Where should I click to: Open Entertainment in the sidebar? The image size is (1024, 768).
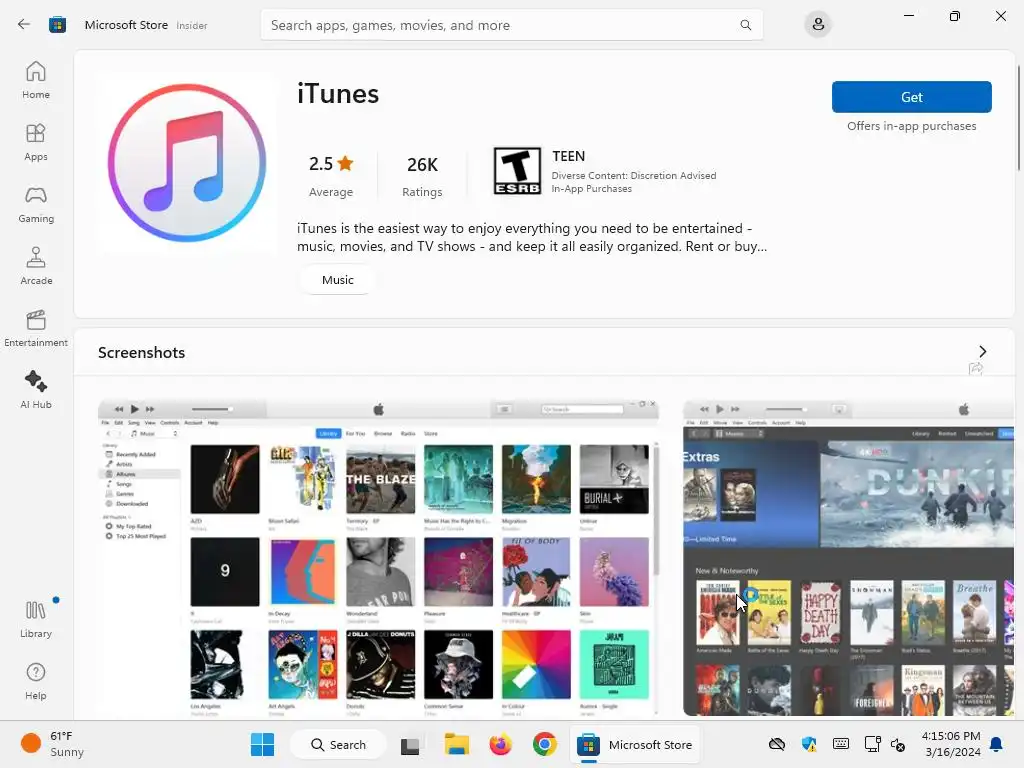[36, 328]
